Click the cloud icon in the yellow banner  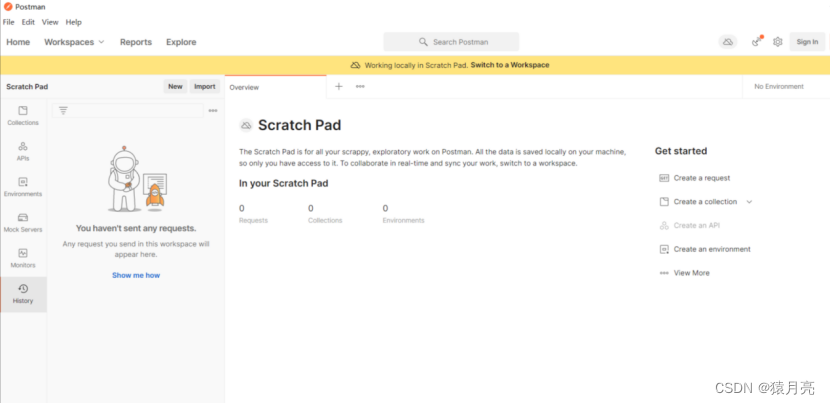(x=355, y=65)
